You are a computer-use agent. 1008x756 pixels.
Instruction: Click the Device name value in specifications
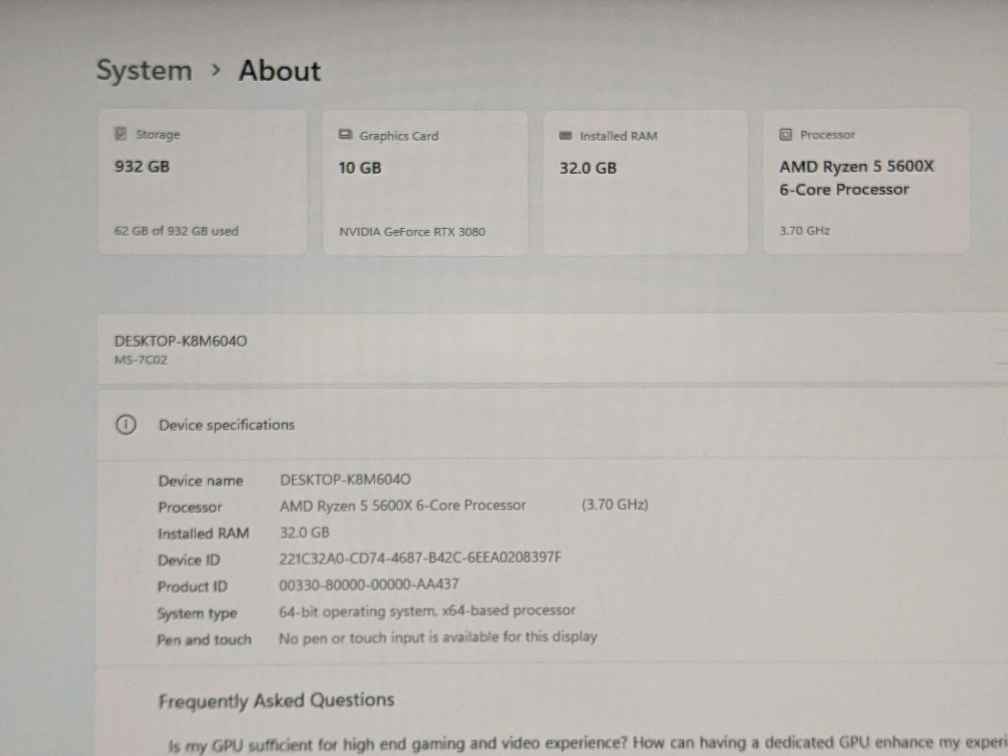345,480
